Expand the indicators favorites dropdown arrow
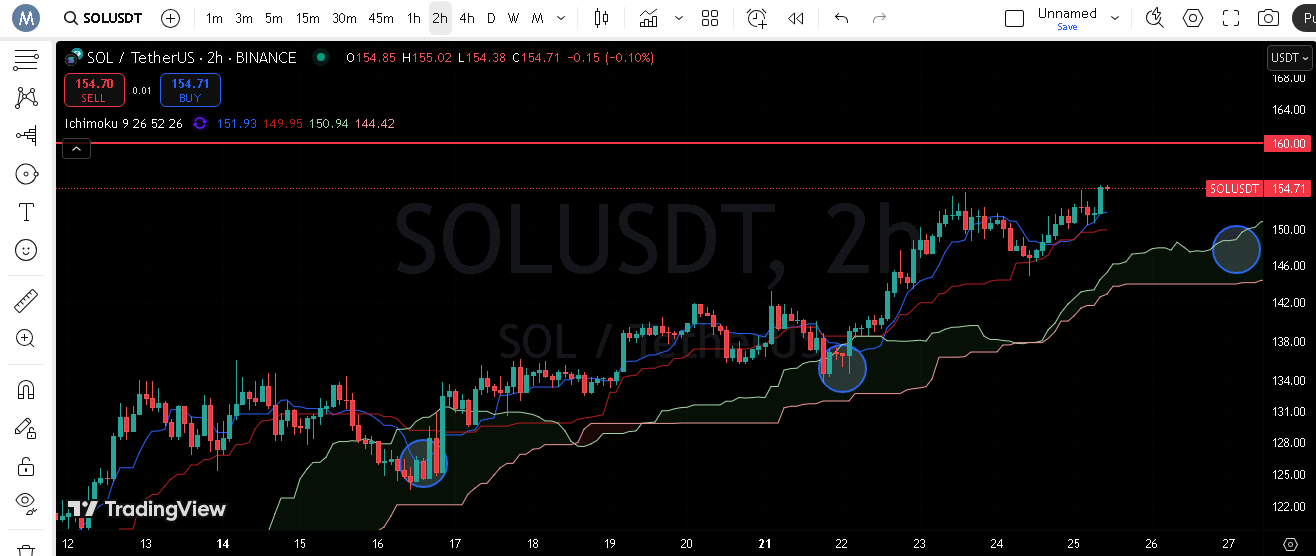 point(679,18)
